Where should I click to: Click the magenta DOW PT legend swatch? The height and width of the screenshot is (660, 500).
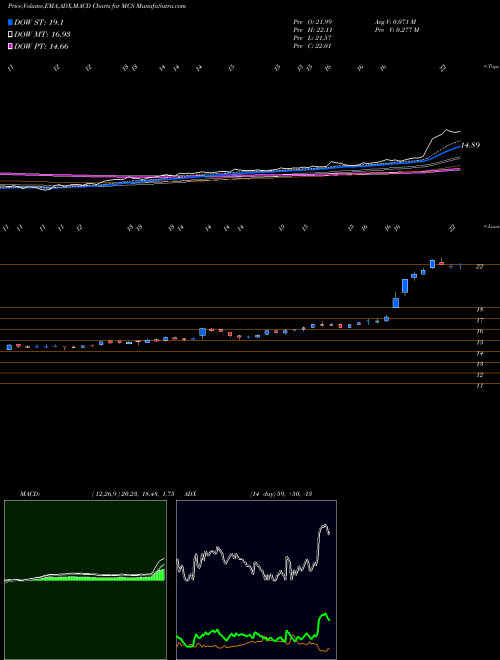10,46
